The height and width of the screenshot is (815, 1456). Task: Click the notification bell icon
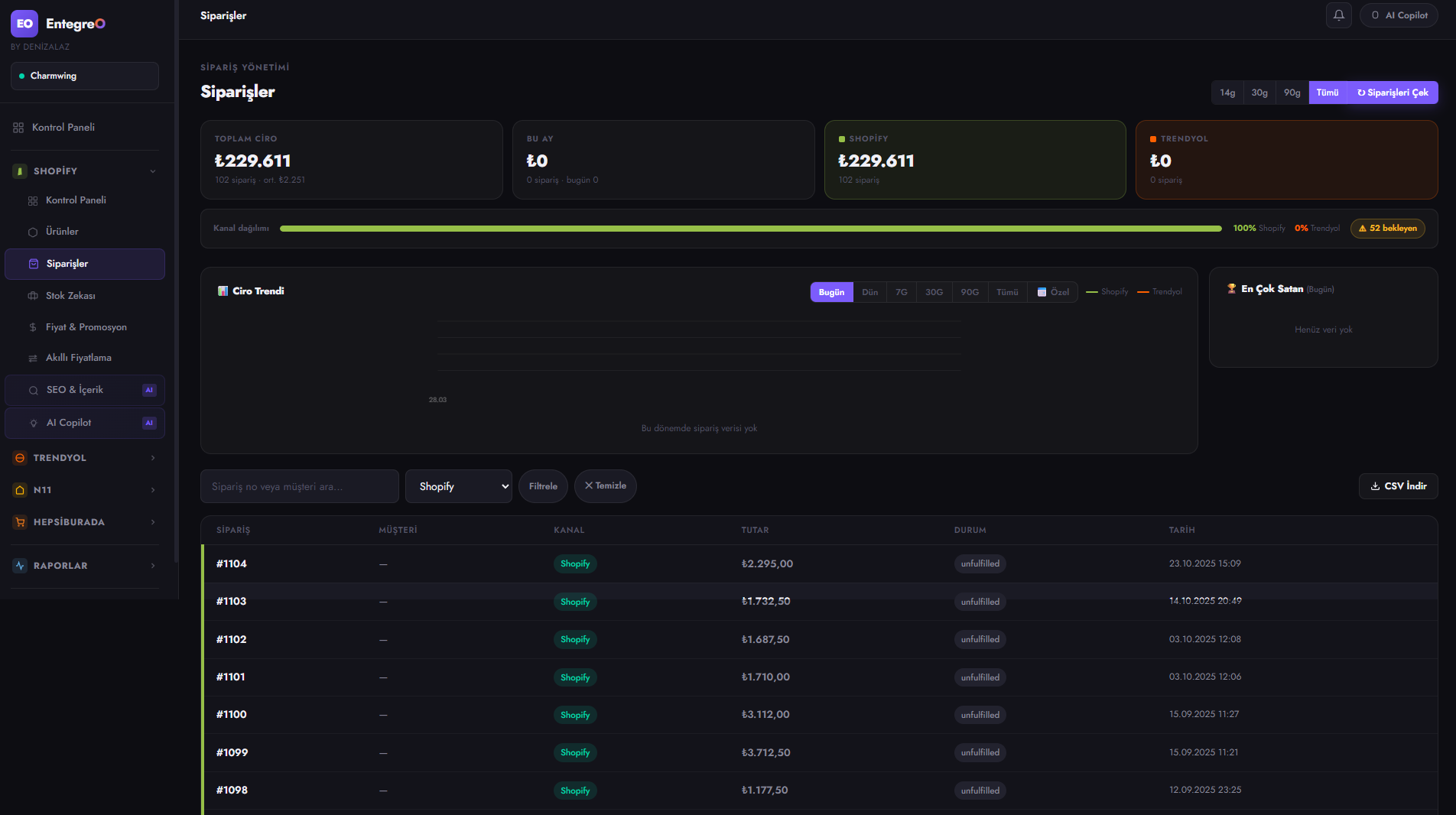1338,15
